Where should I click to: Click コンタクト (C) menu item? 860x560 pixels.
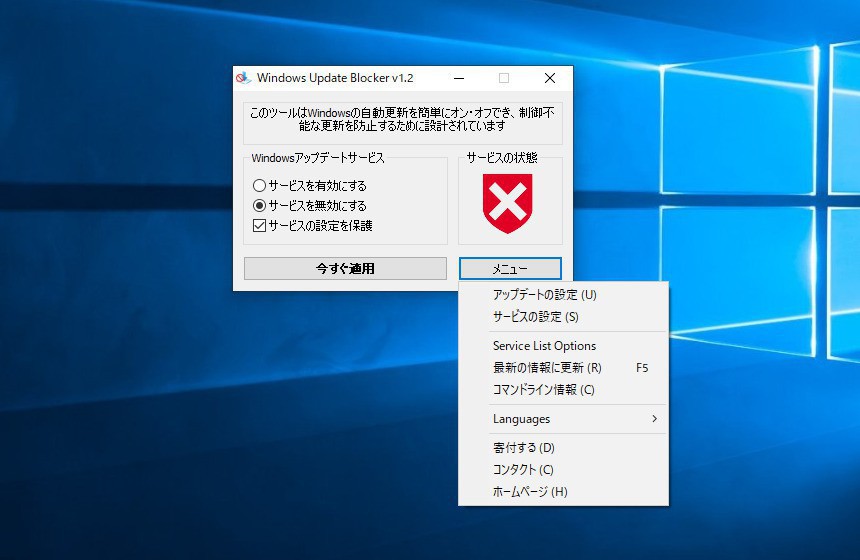pos(563,470)
